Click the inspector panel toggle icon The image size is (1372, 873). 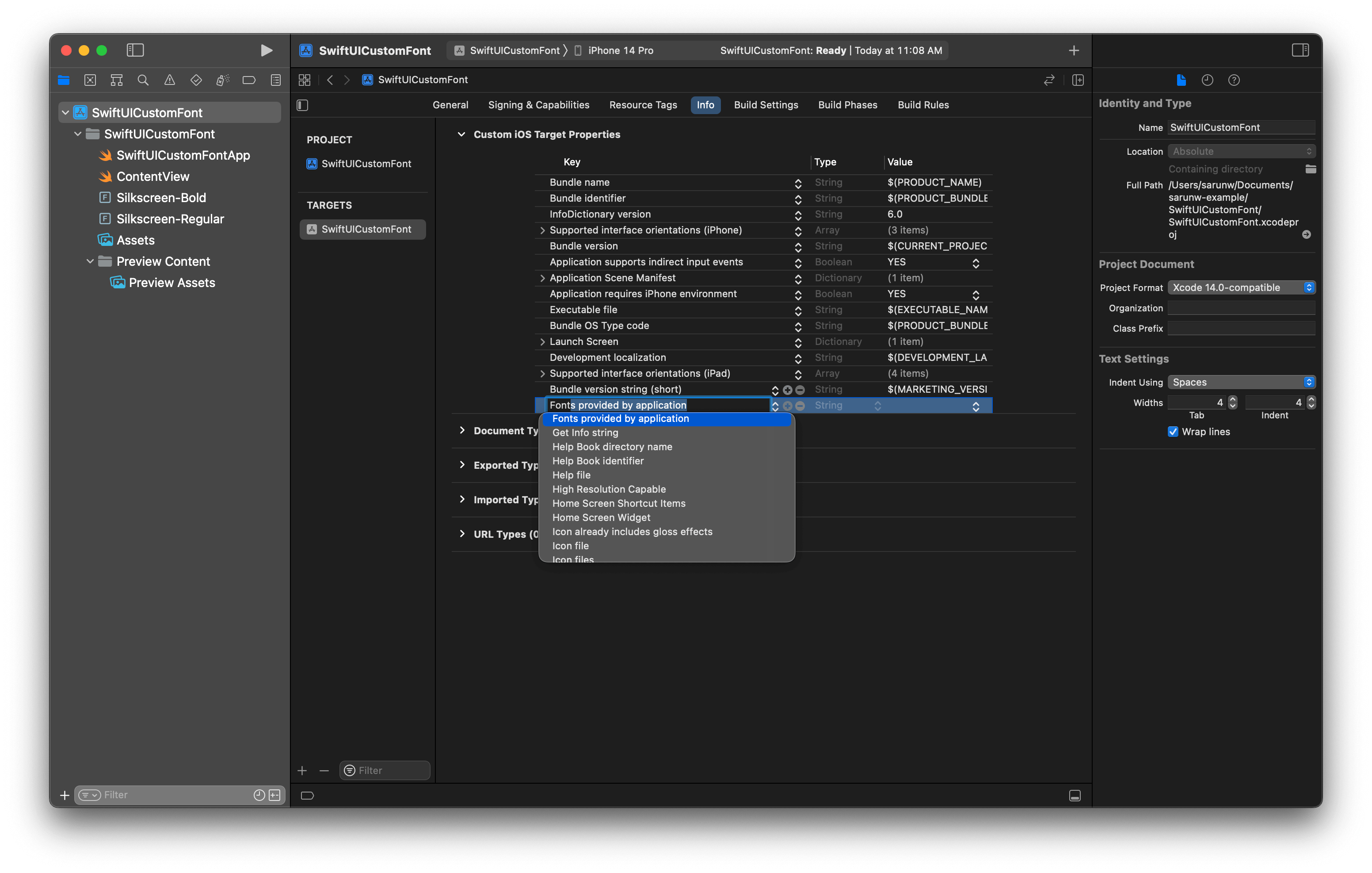point(1300,49)
